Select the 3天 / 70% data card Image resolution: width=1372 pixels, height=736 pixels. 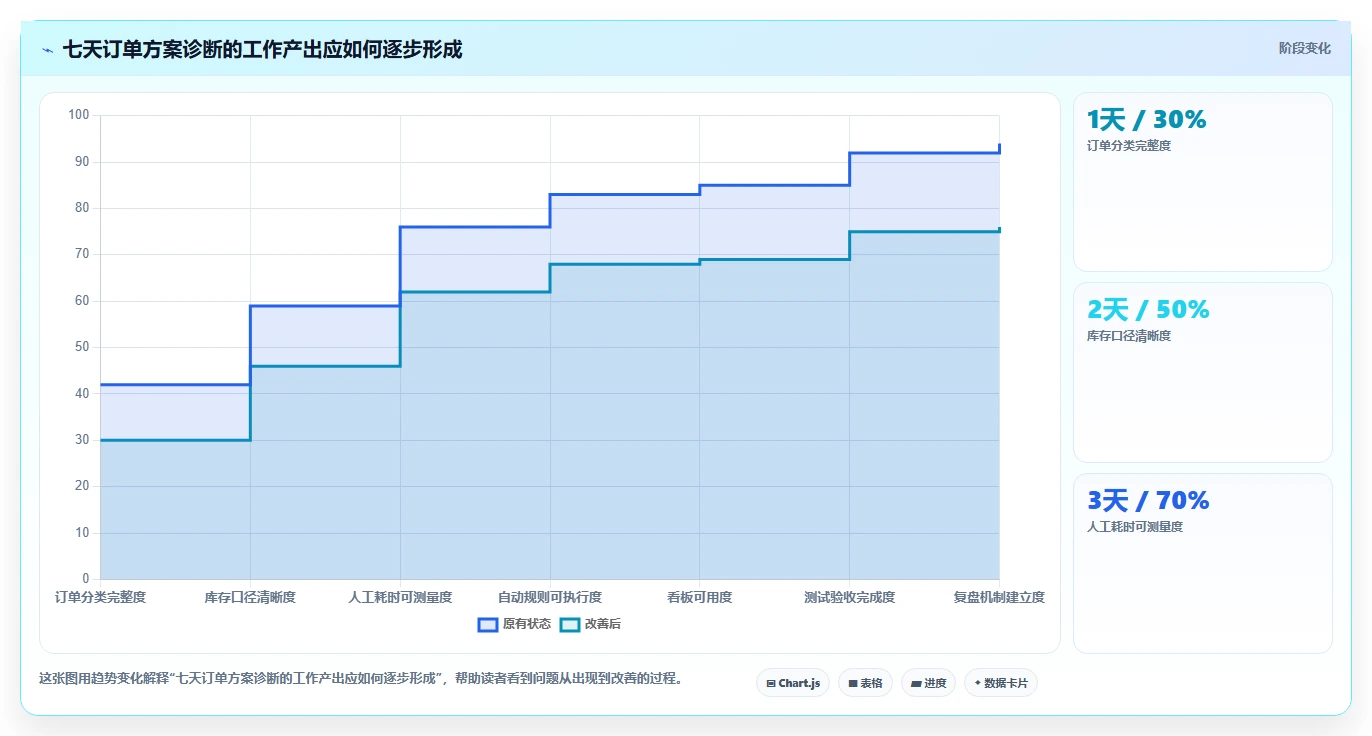coord(1202,563)
